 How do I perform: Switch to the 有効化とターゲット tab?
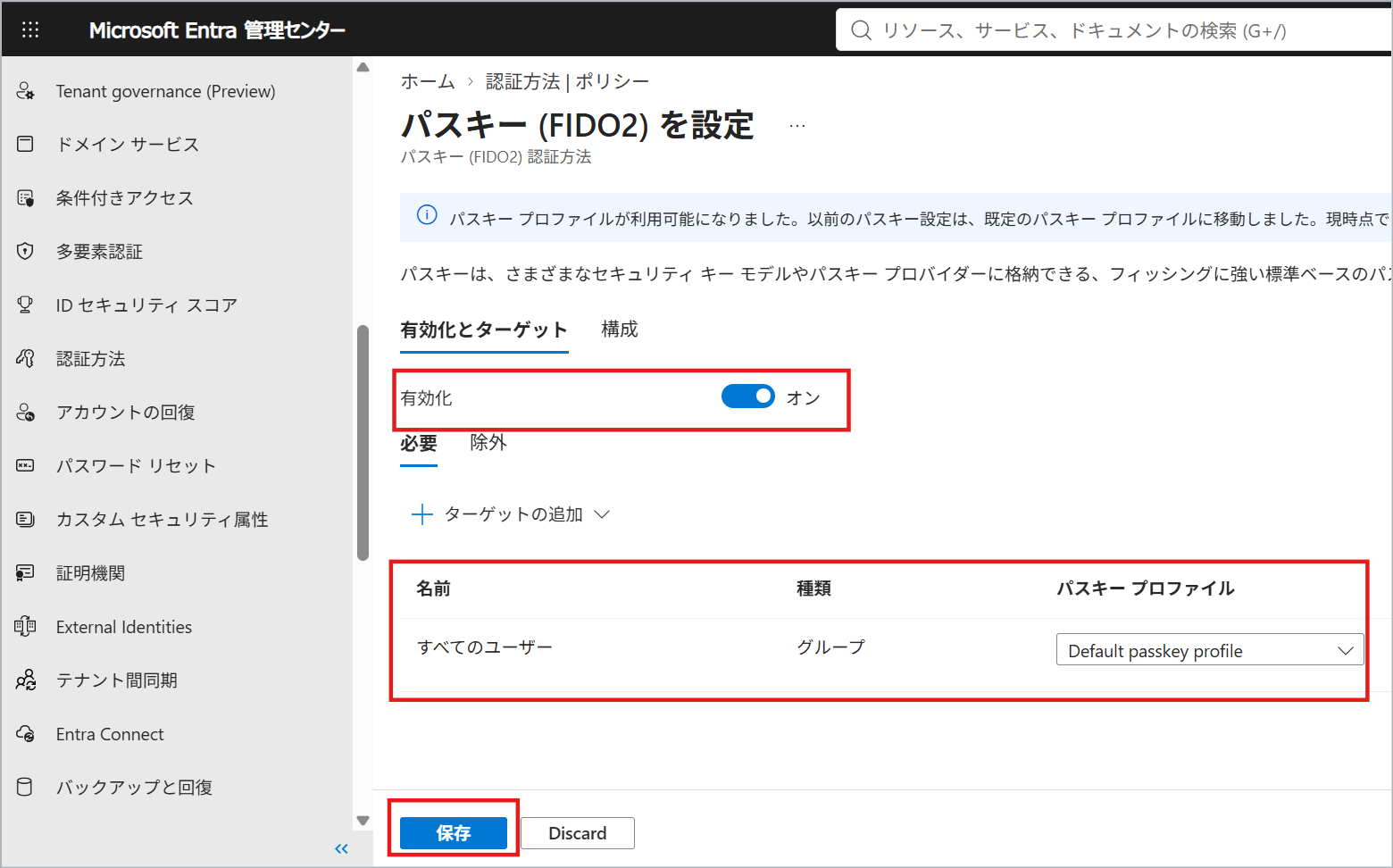pos(484,330)
